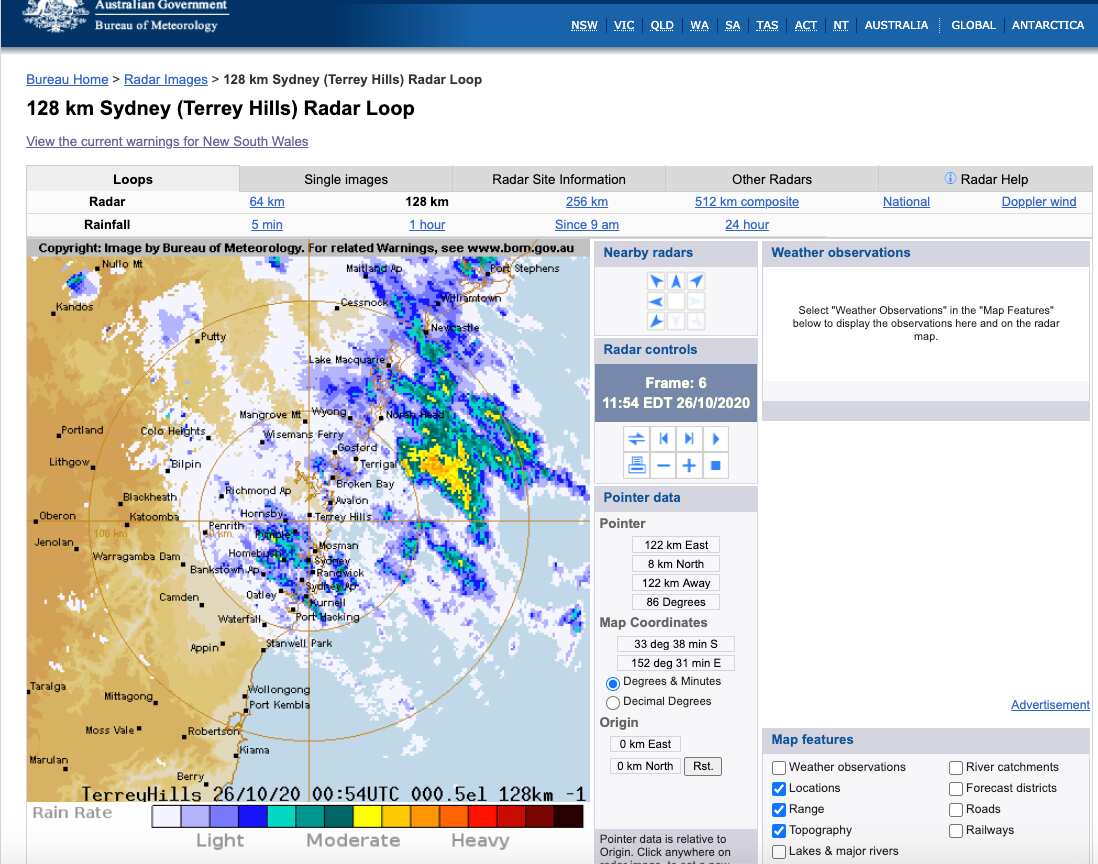The width and height of the screenshot is (1098, 864).
Task: Jump to the first radar frame
Action: coord(663,438)
